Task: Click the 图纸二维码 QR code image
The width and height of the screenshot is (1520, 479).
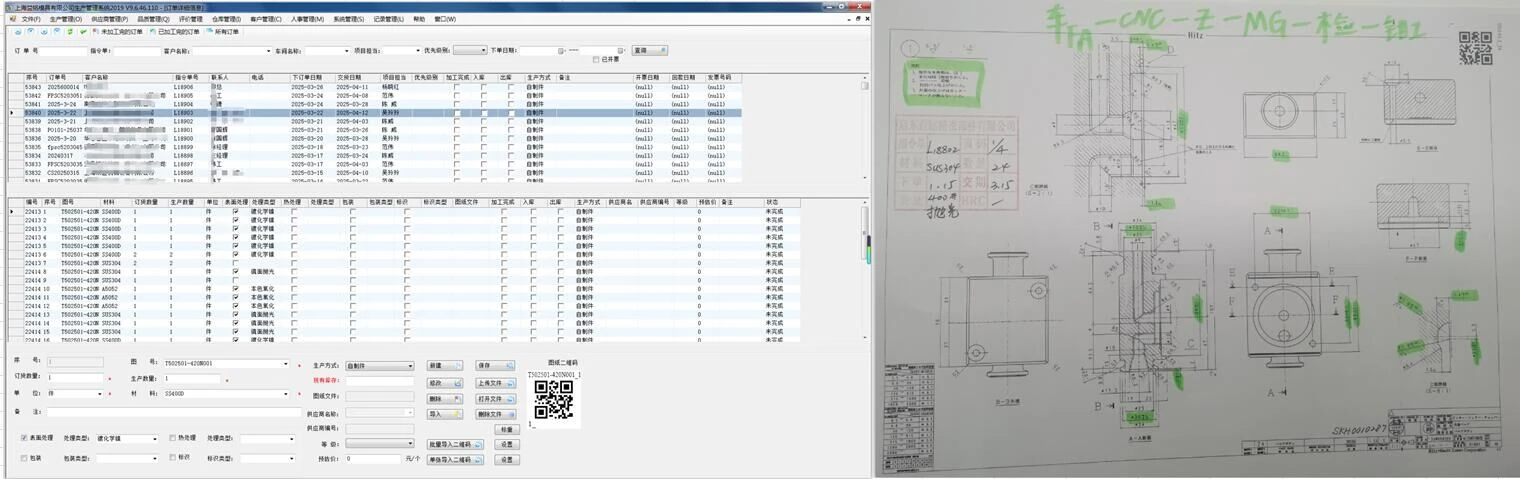Action: pyautogui.click(x=553, y=400)
